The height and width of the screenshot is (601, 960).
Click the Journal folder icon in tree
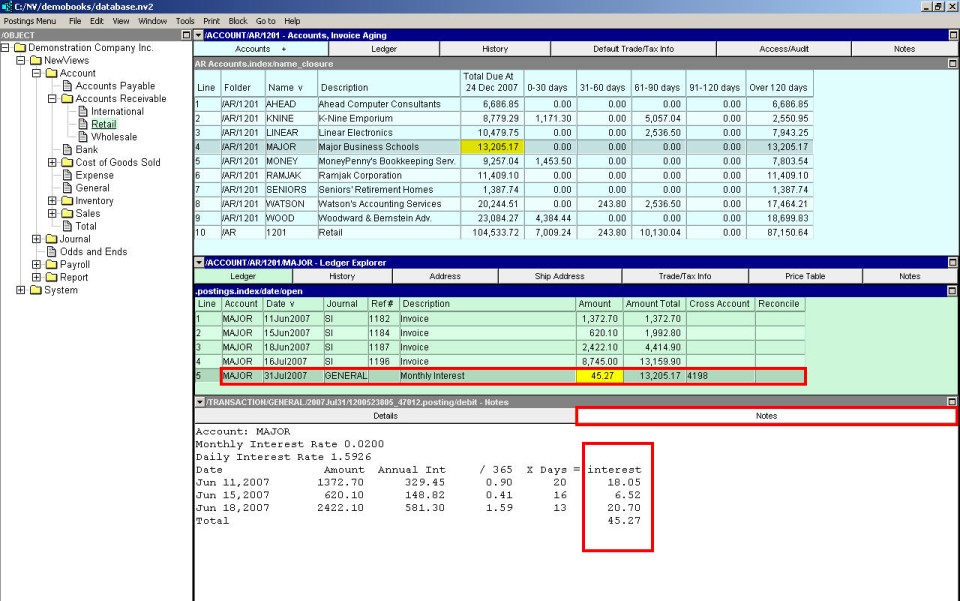(51, 239)
